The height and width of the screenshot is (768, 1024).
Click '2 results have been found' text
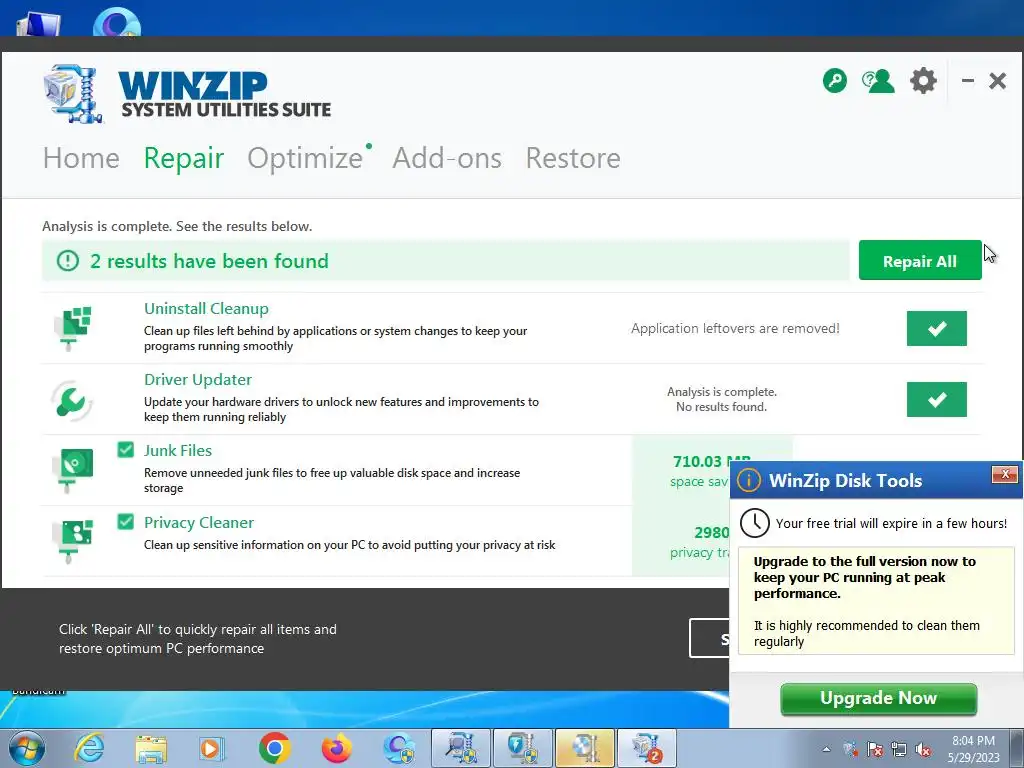coord(209,261)
